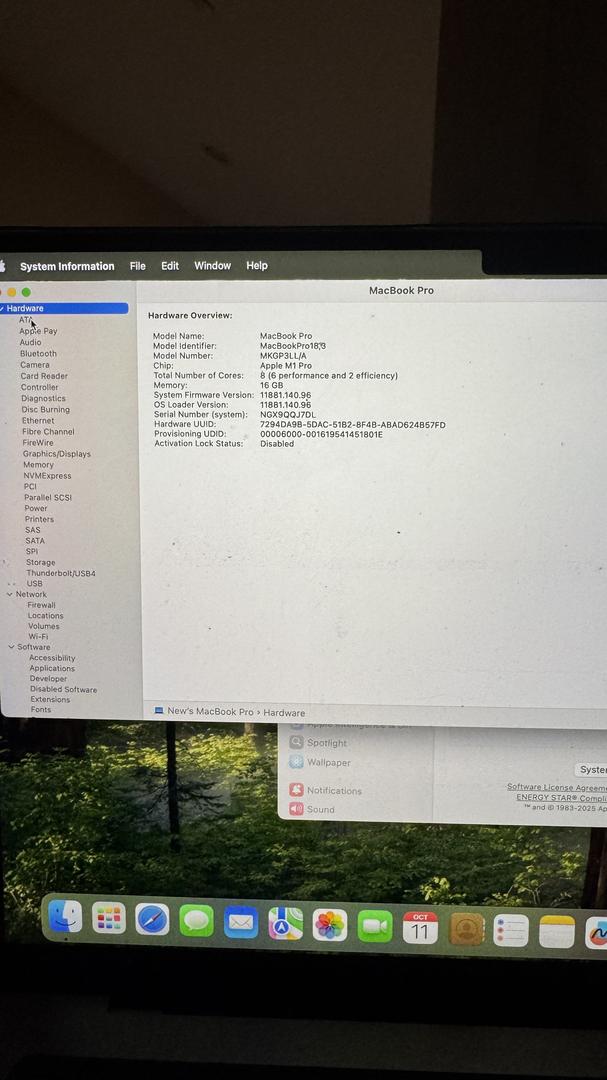Open Launchpad from the Dock
The width and height of the screenshot is (607, 1080).
(x=109, y=918)
